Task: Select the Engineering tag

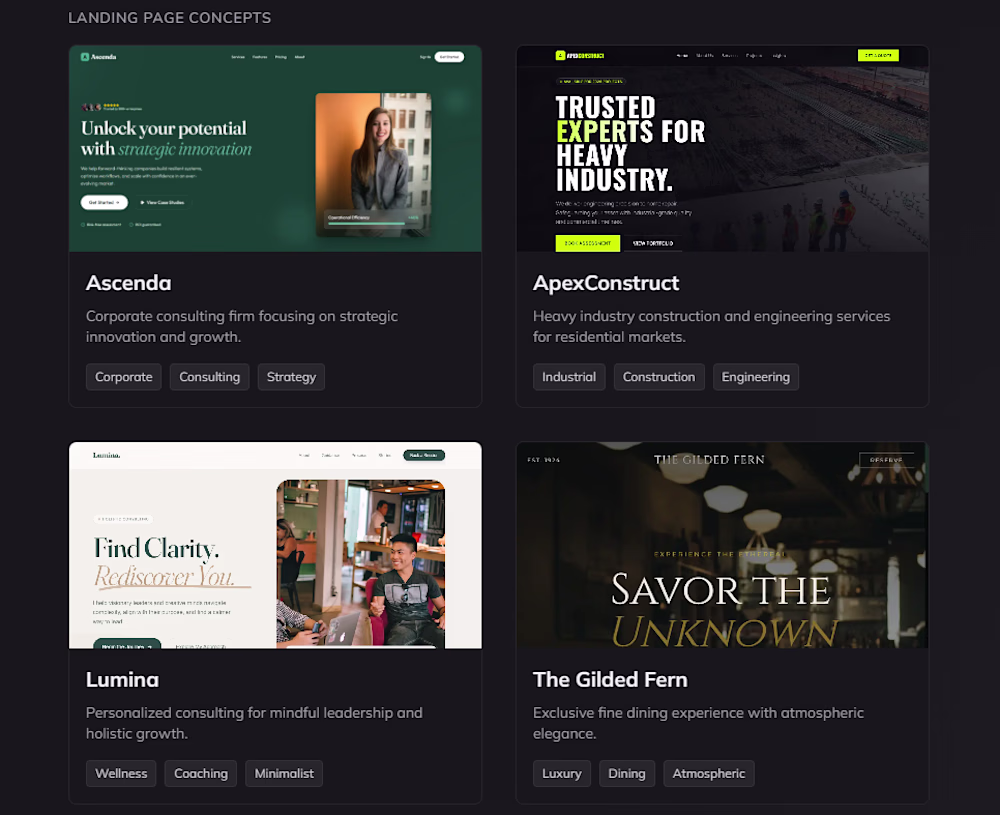Action: (756, 377)
